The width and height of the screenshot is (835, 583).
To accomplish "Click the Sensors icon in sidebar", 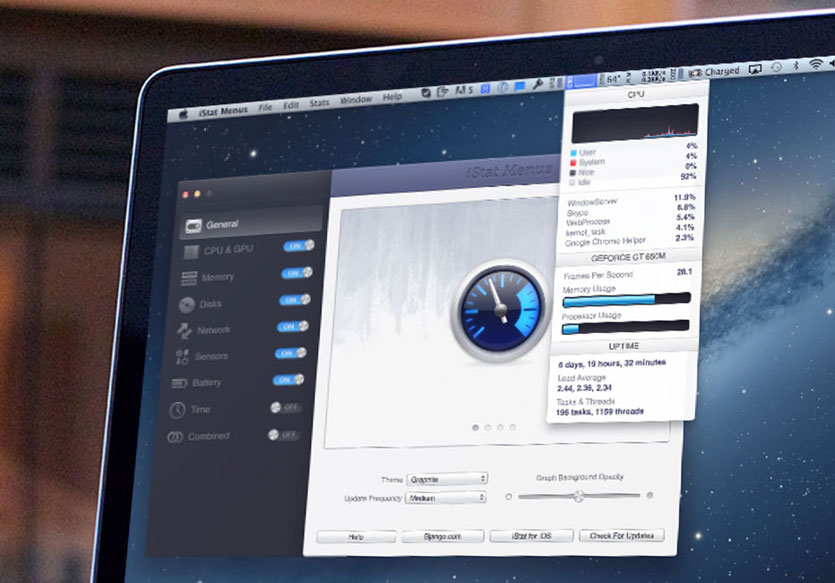I will click(x=182, y=357).
